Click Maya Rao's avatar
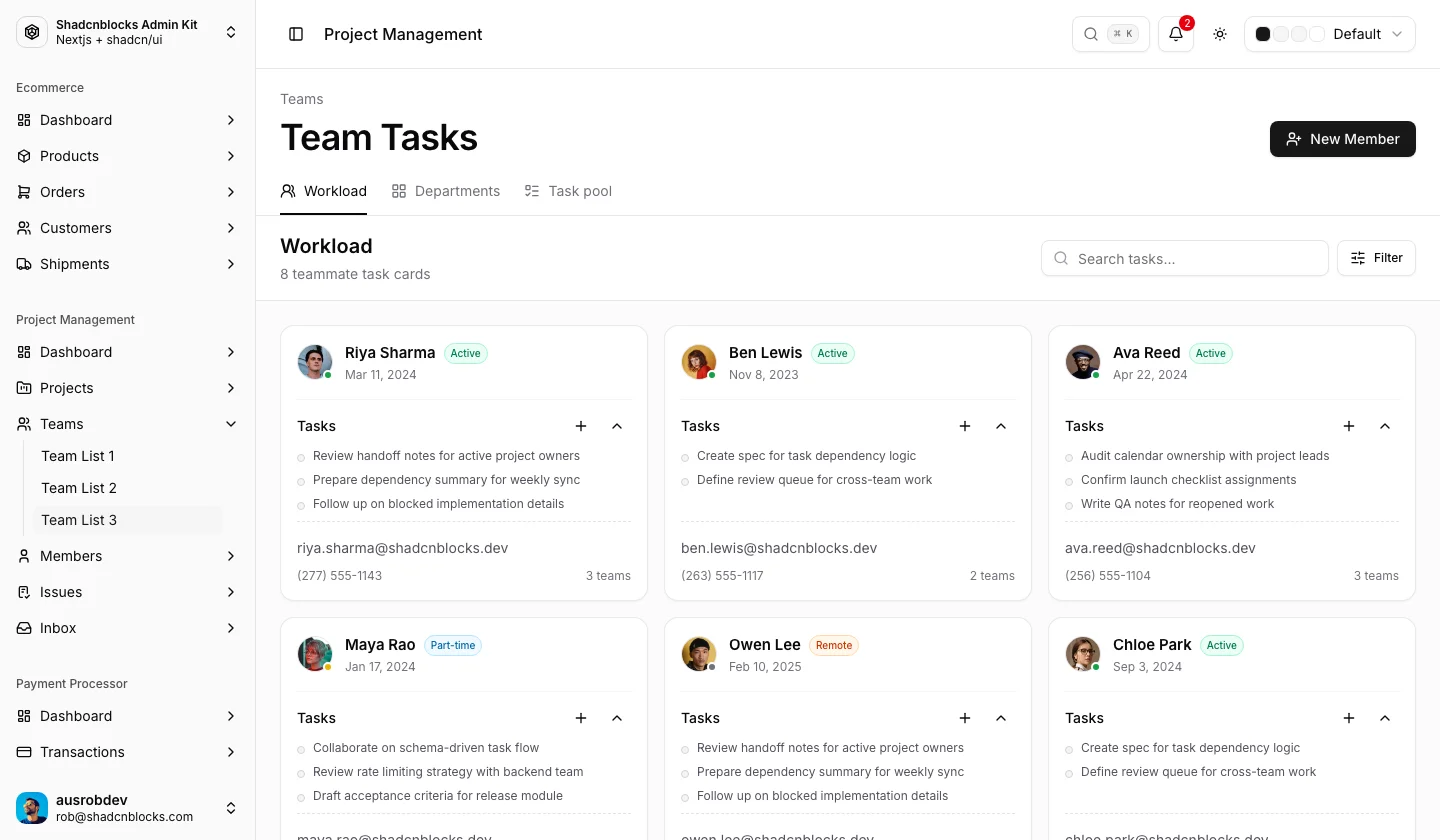 point(315,654)
